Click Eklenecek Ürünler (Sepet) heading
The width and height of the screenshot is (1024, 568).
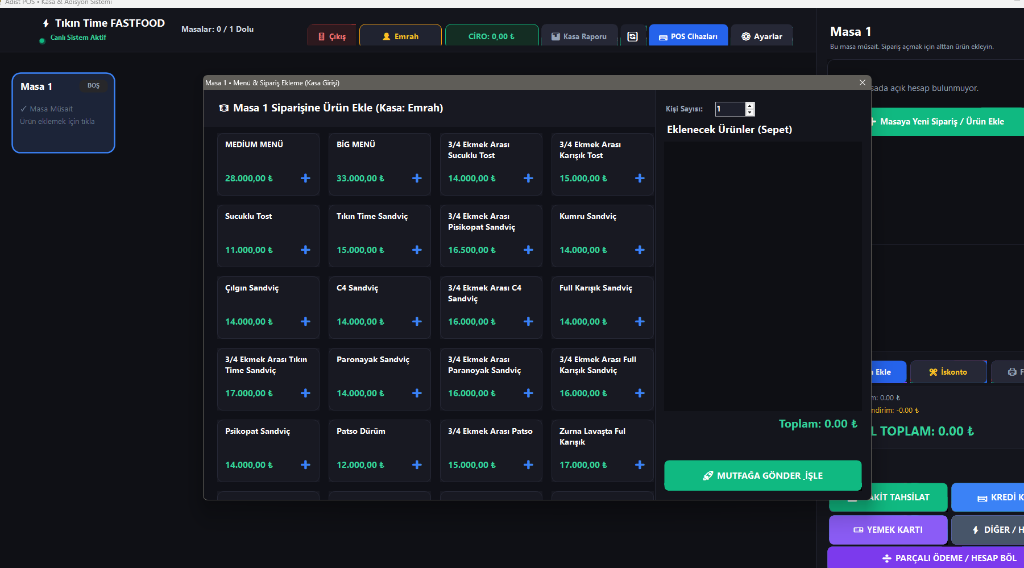[x=729, y=129]
